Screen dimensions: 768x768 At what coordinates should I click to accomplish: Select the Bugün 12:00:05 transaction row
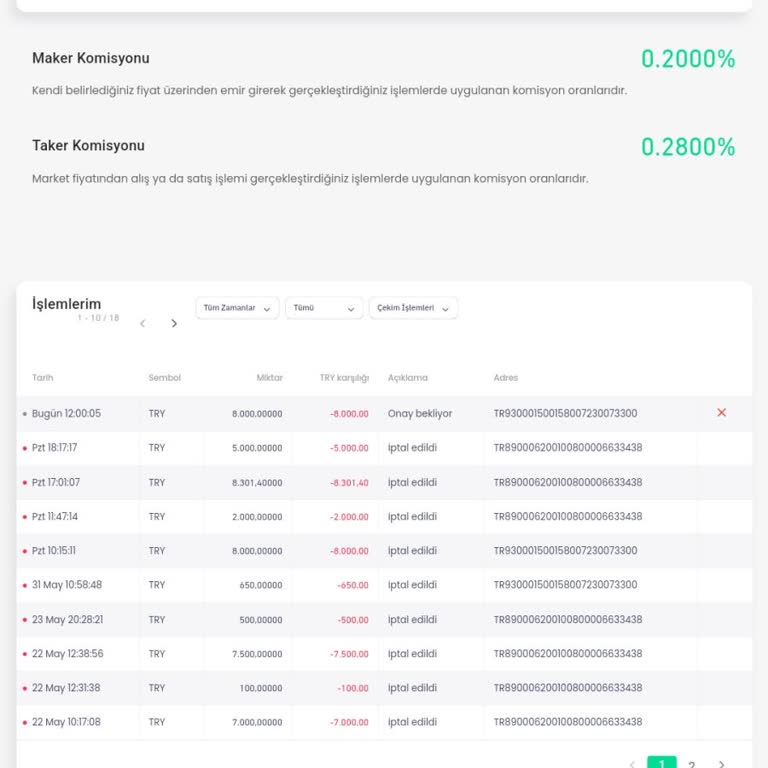(x=384, y=413)
